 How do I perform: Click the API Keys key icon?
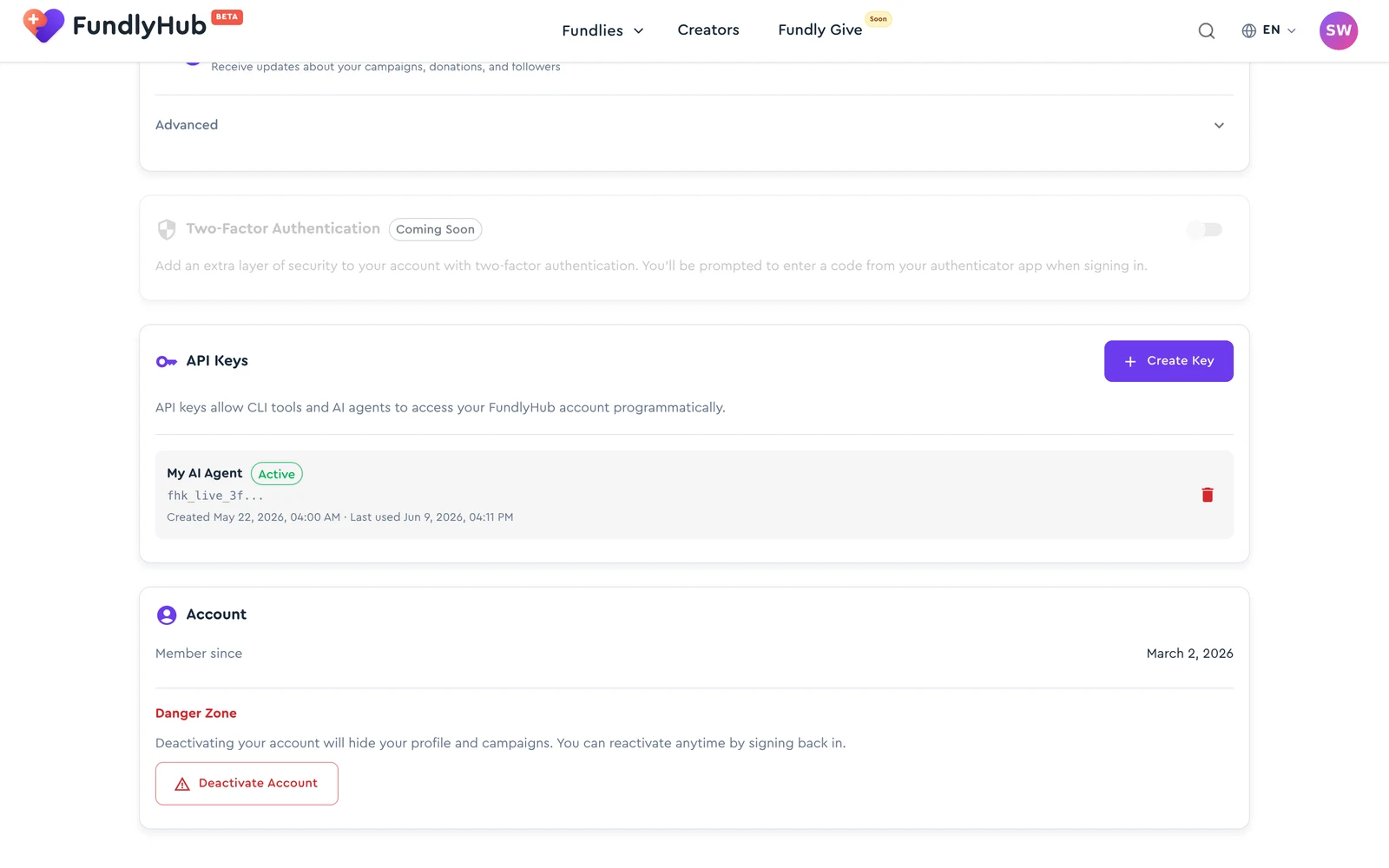[167, 361]
